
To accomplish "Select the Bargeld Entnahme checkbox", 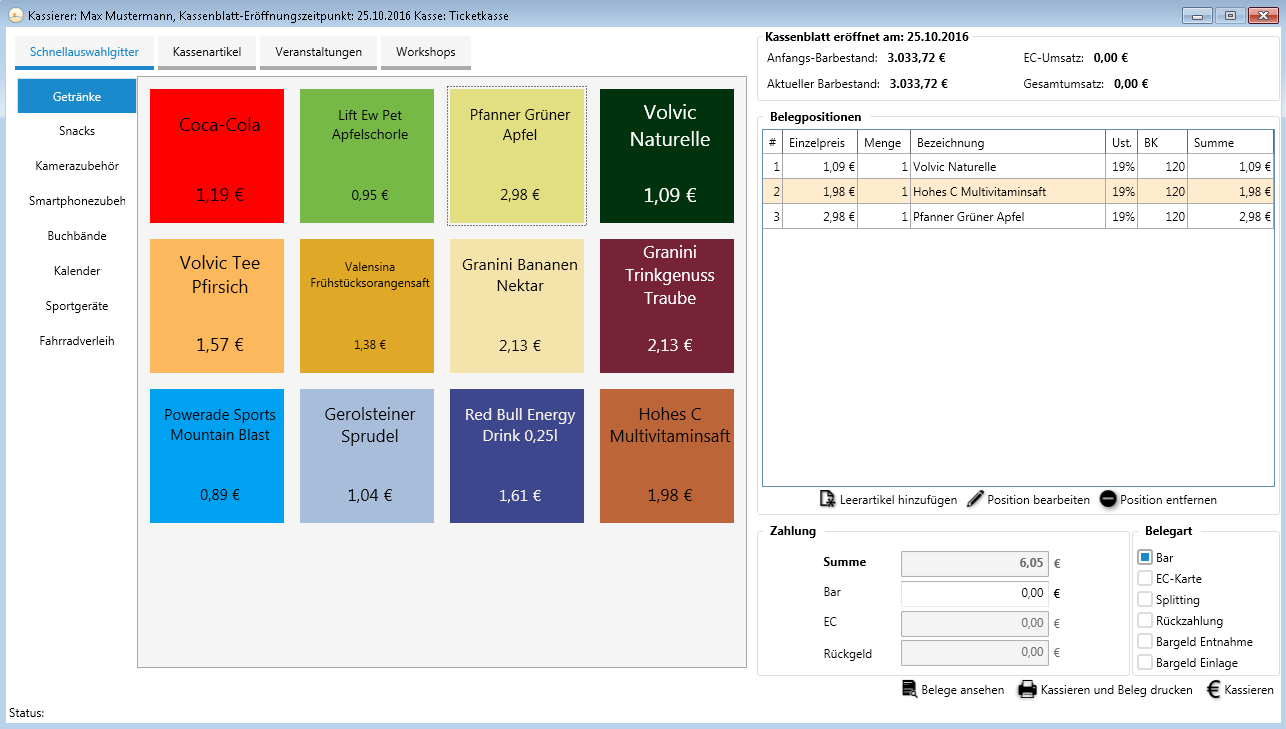I will (1145, 641).
